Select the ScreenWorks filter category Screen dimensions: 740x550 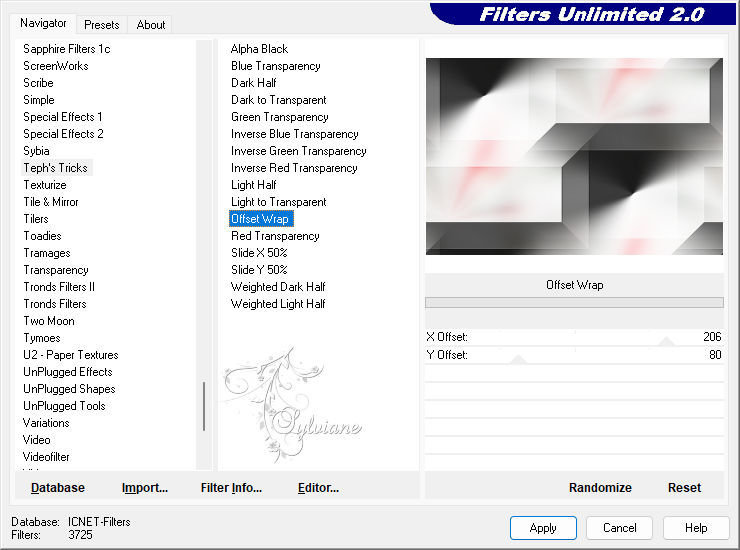pos(56,66)
